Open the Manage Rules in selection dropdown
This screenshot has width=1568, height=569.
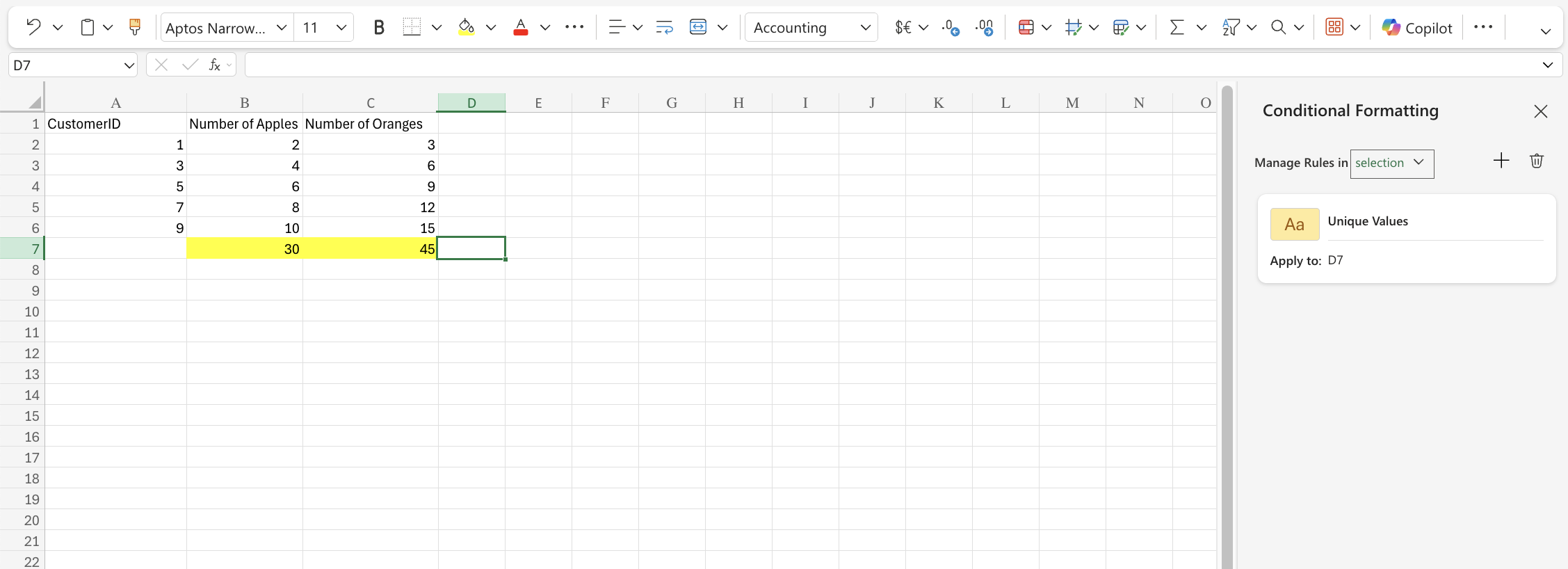click(x=1391, y=163)
